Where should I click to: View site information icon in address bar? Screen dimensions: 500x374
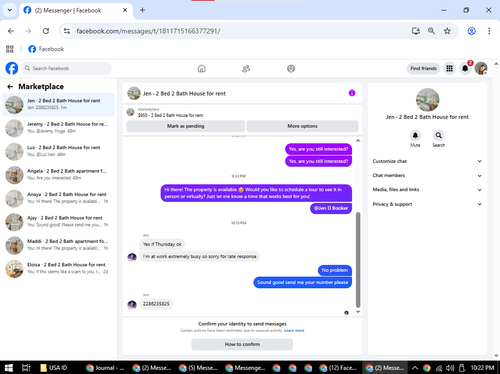tap(67, 31)
